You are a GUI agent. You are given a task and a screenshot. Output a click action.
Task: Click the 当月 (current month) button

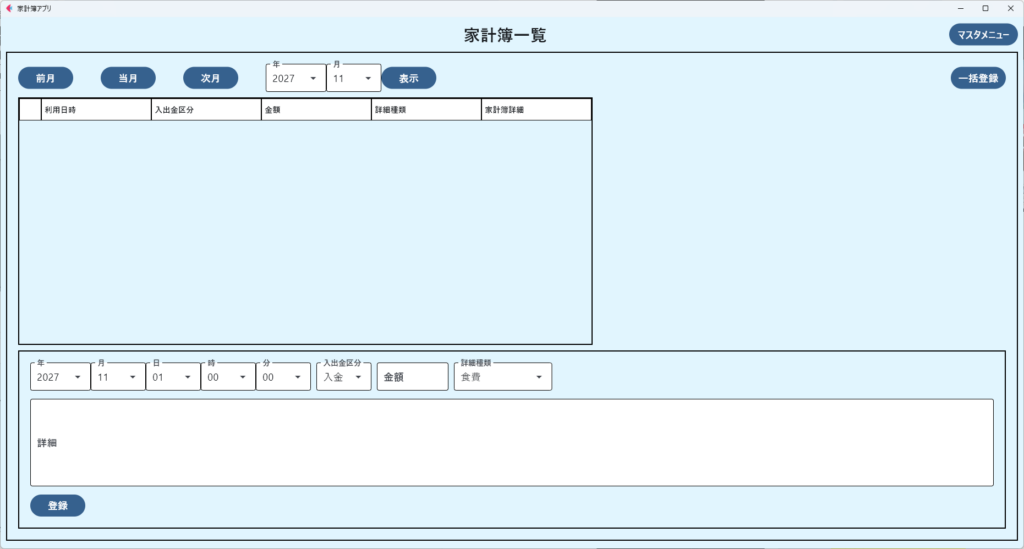click(x=128, y=78)
